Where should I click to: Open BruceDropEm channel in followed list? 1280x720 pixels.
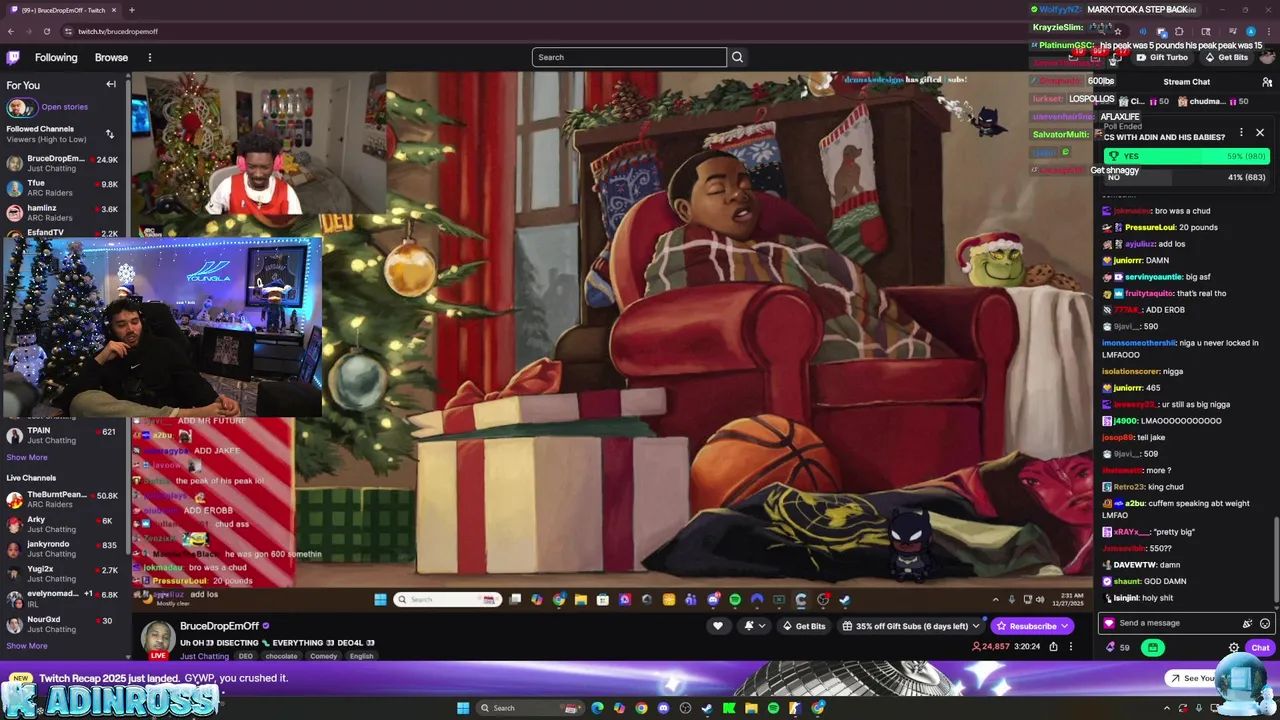click(x=62, y=163)
